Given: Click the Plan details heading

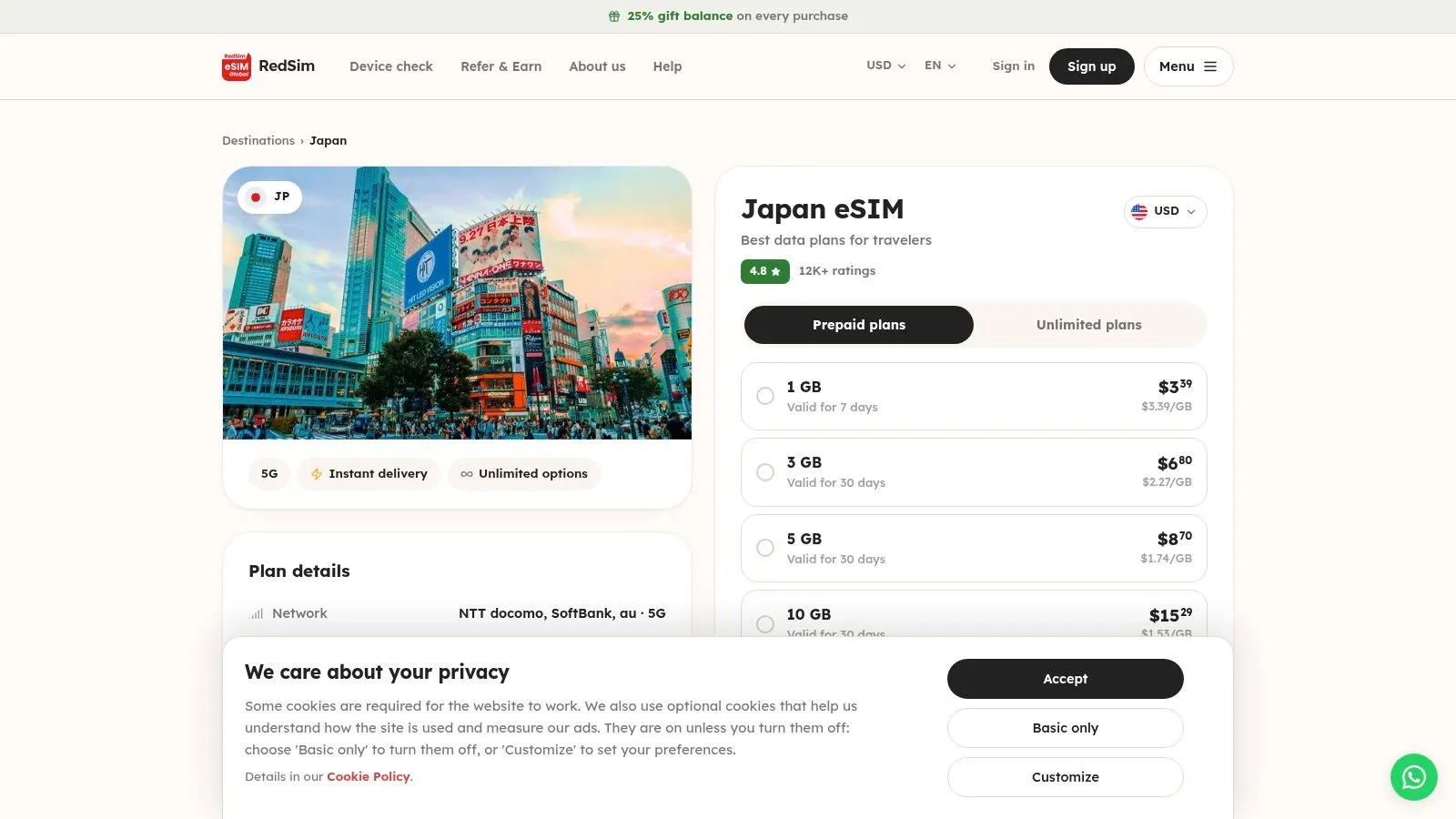Looking at the screenshot, I should (299, 571).
